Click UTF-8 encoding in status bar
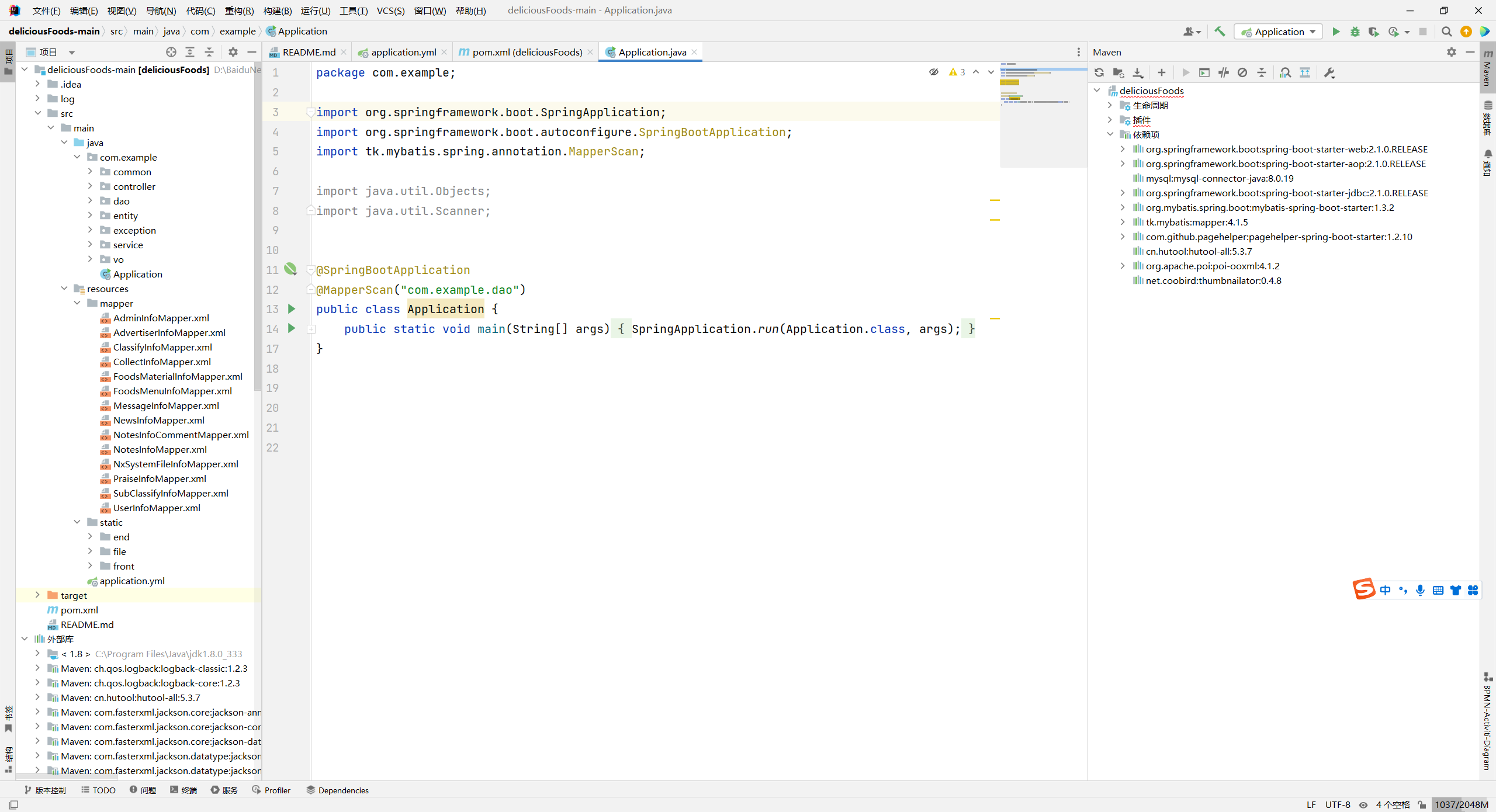The width and height of the screenshot is (1496, 812). 1338,804
